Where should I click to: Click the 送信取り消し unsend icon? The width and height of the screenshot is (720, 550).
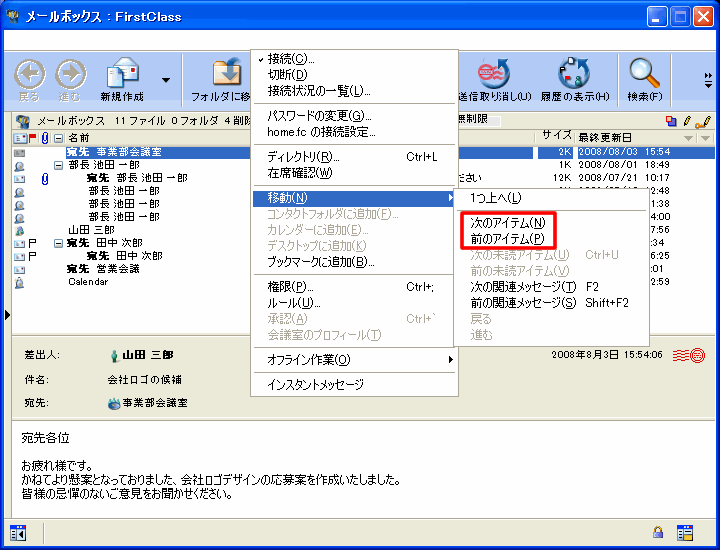(493, 73)
